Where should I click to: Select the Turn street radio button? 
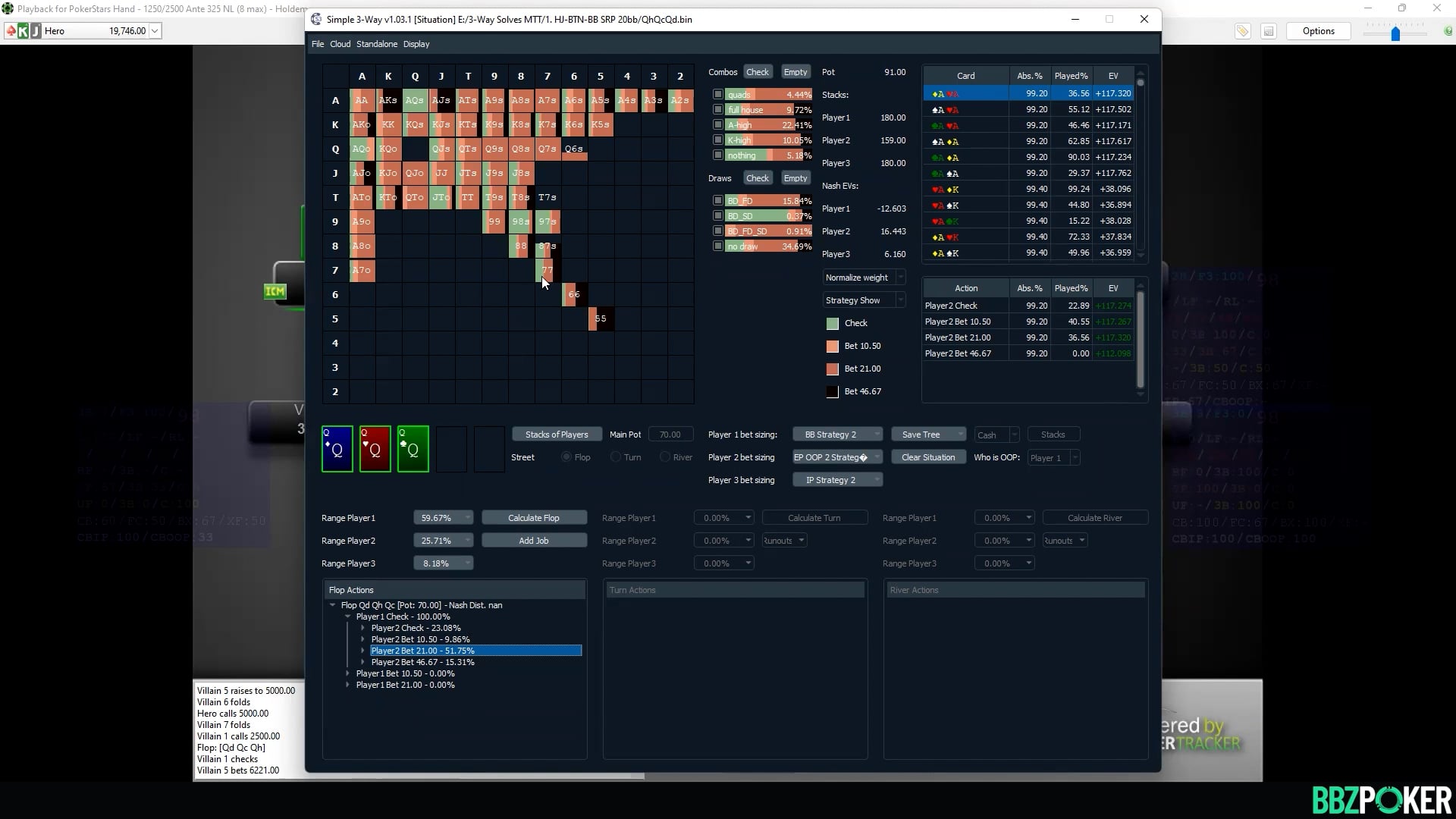point(616,457)
